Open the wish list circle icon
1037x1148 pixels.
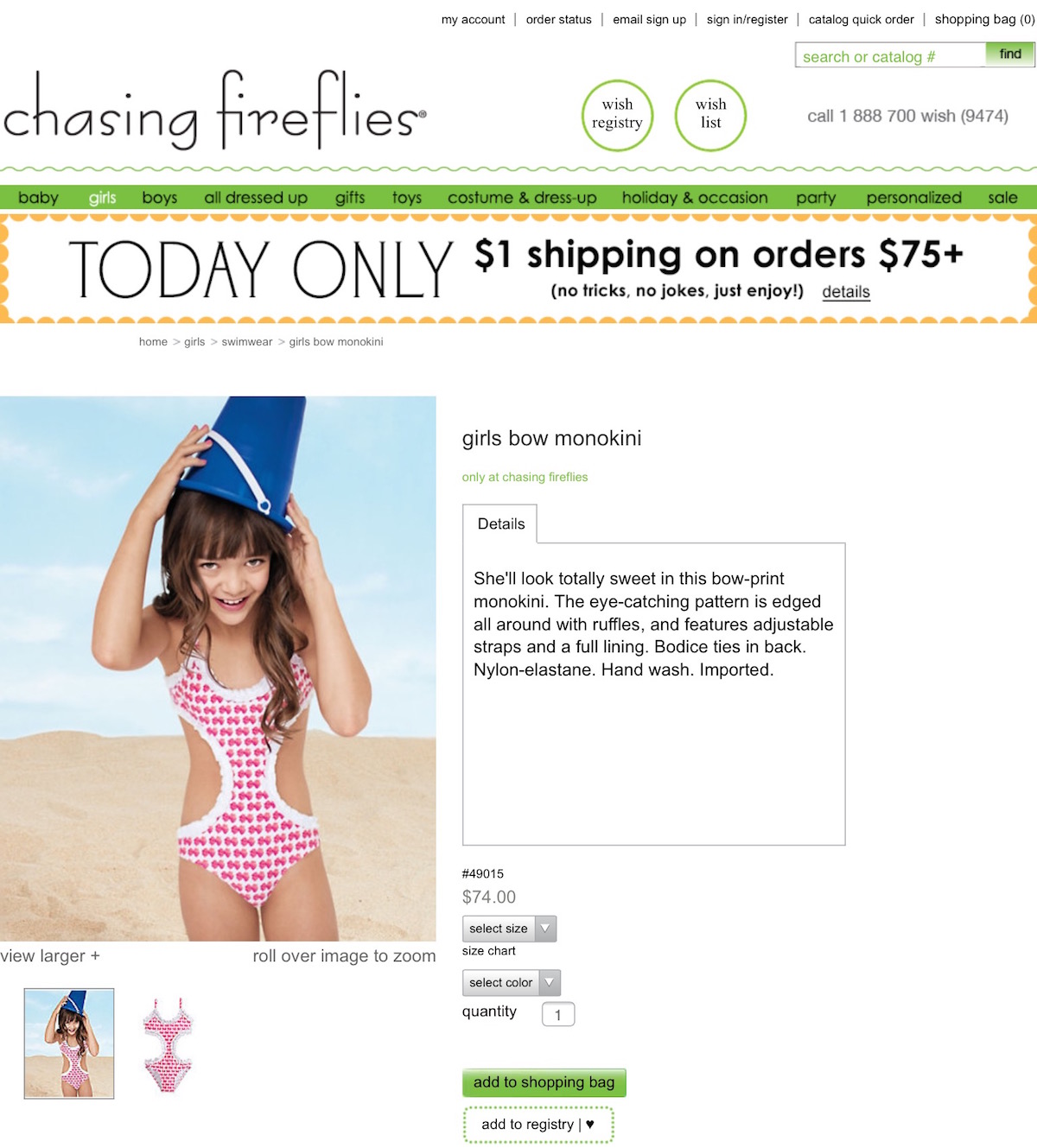(710, 116)
